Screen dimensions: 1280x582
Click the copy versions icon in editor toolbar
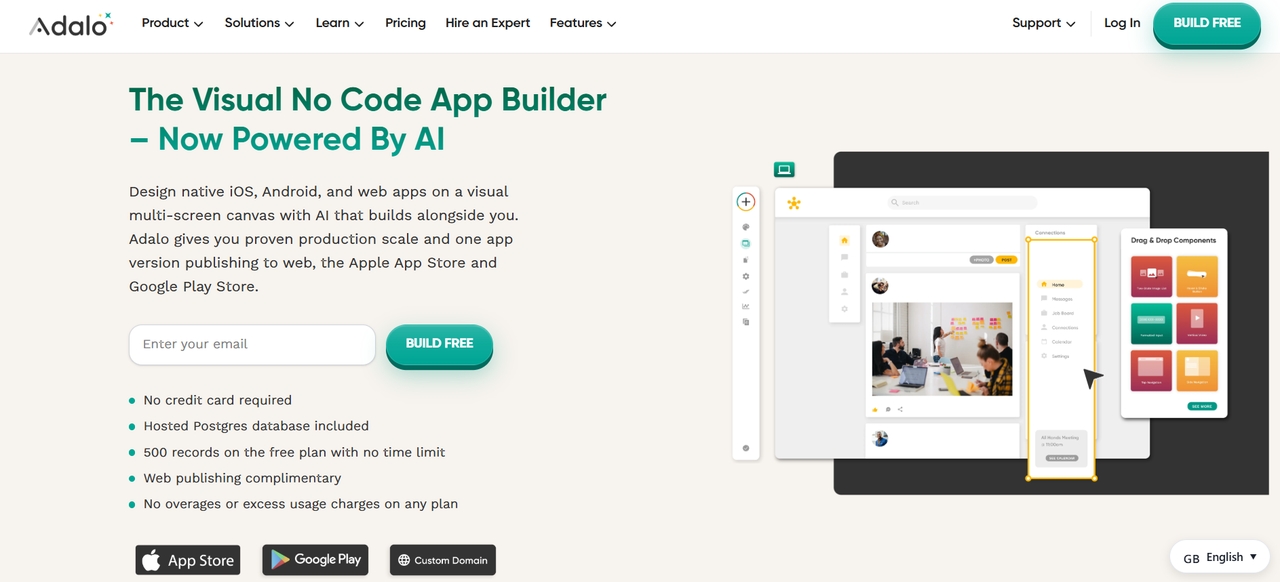746,322
